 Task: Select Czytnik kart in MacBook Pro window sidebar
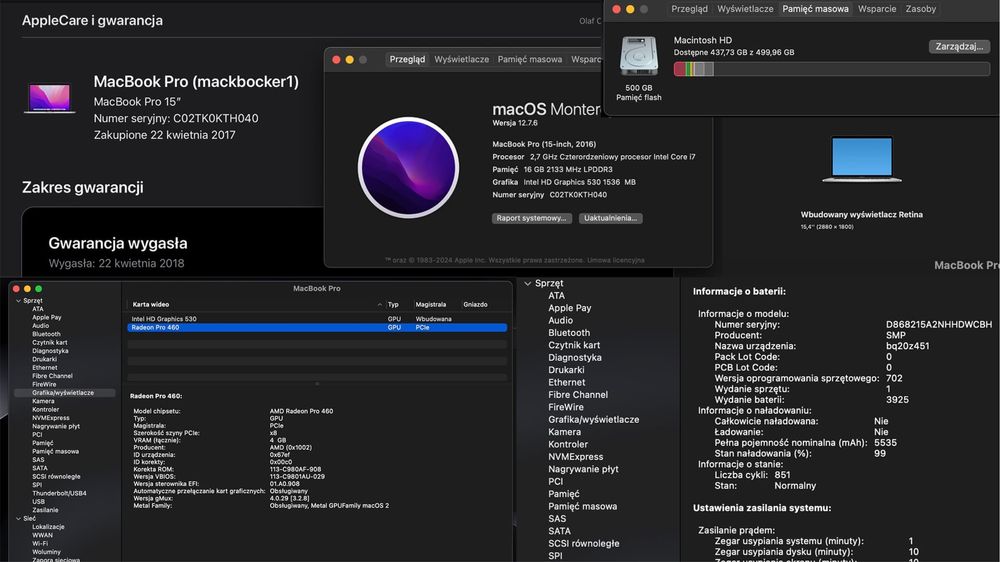pos(50,343)
